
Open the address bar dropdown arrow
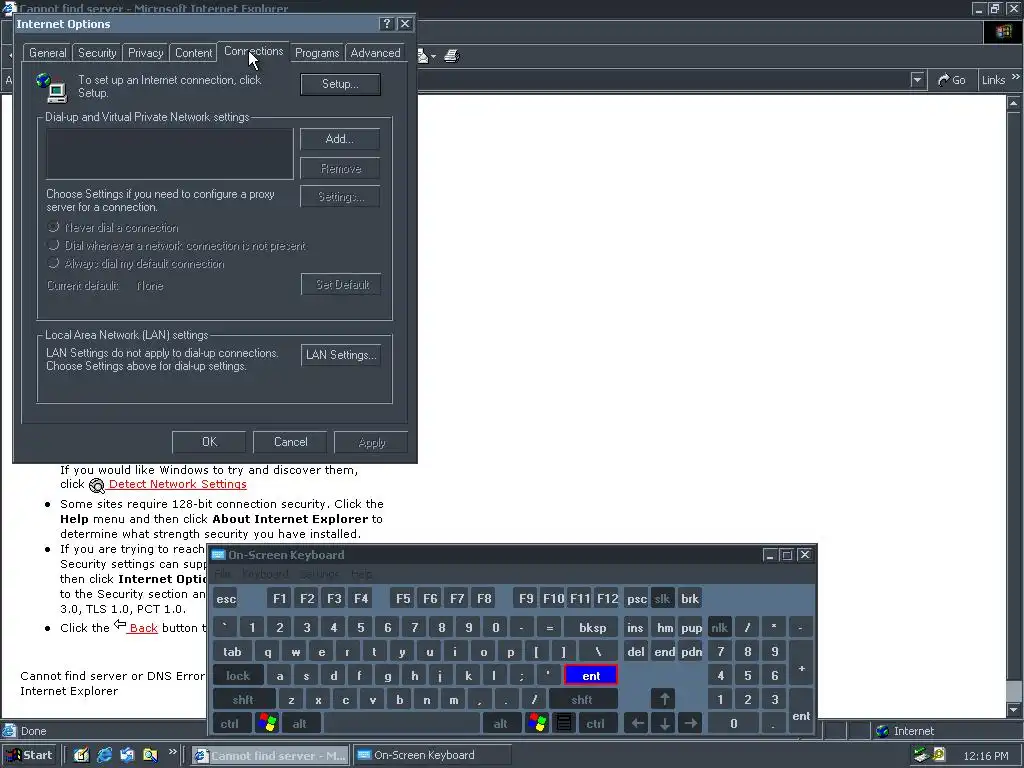click(917, 80)
